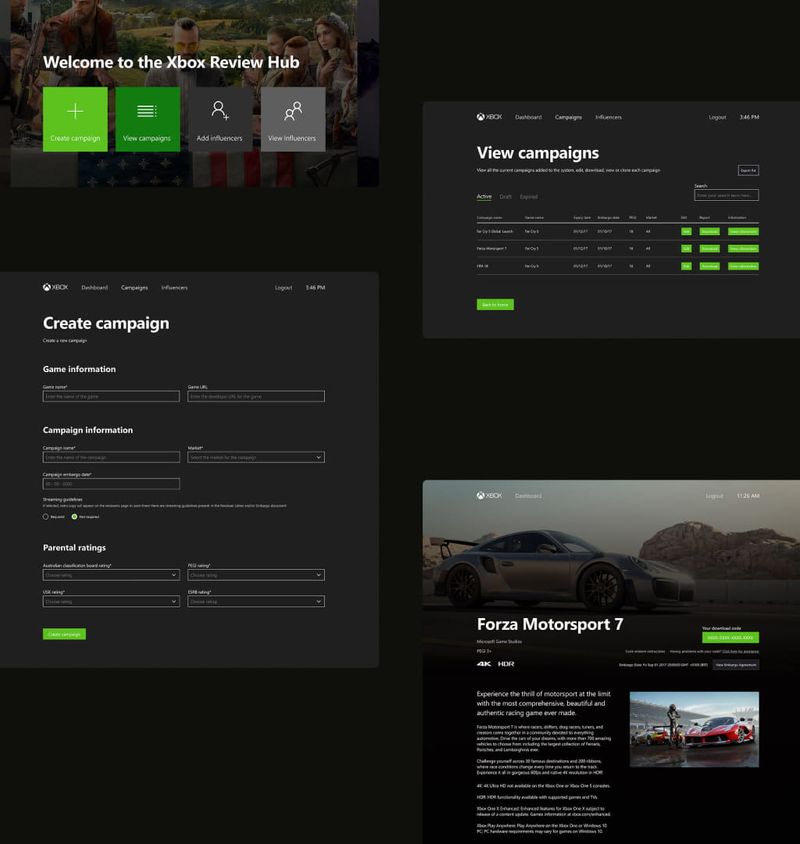The width and height of the screenshot is (800, 844).
Task: Focus the Game name input field
Action: point(111,396)
